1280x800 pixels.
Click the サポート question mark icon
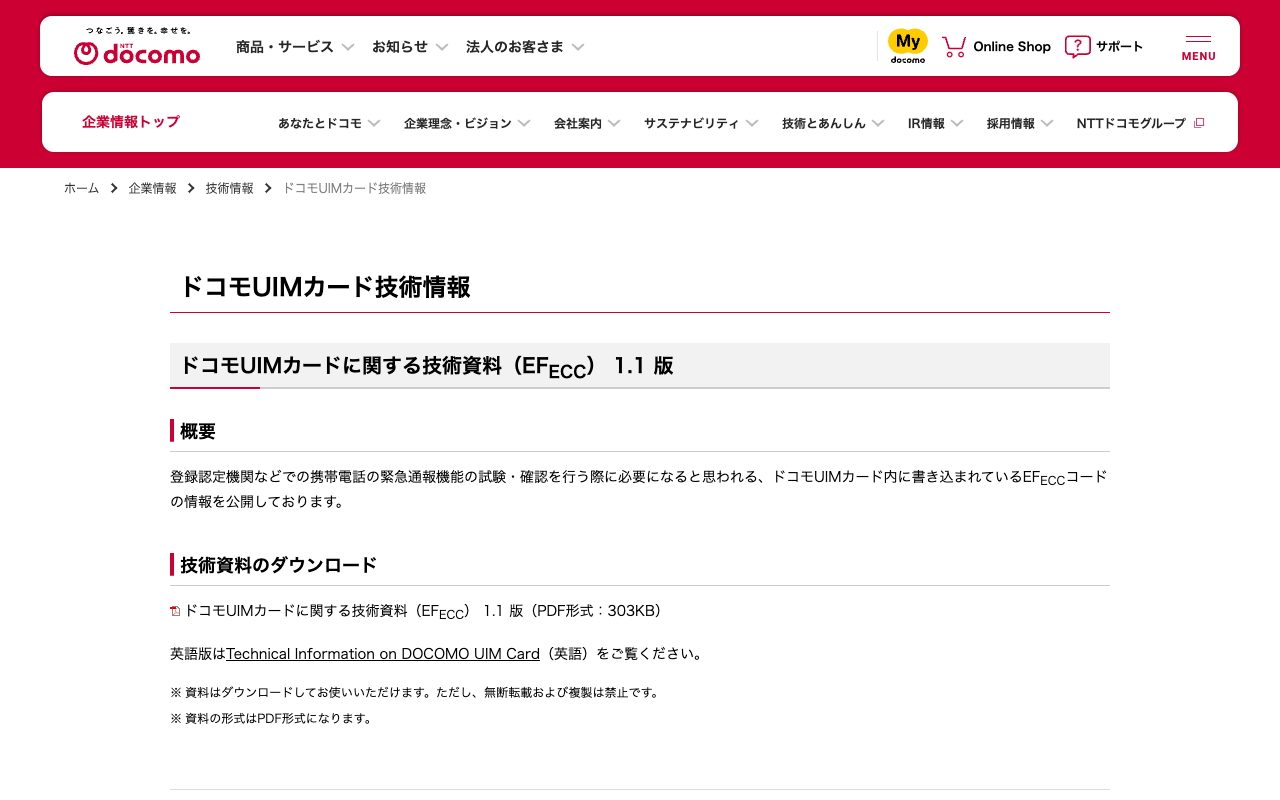point(1078,46)
